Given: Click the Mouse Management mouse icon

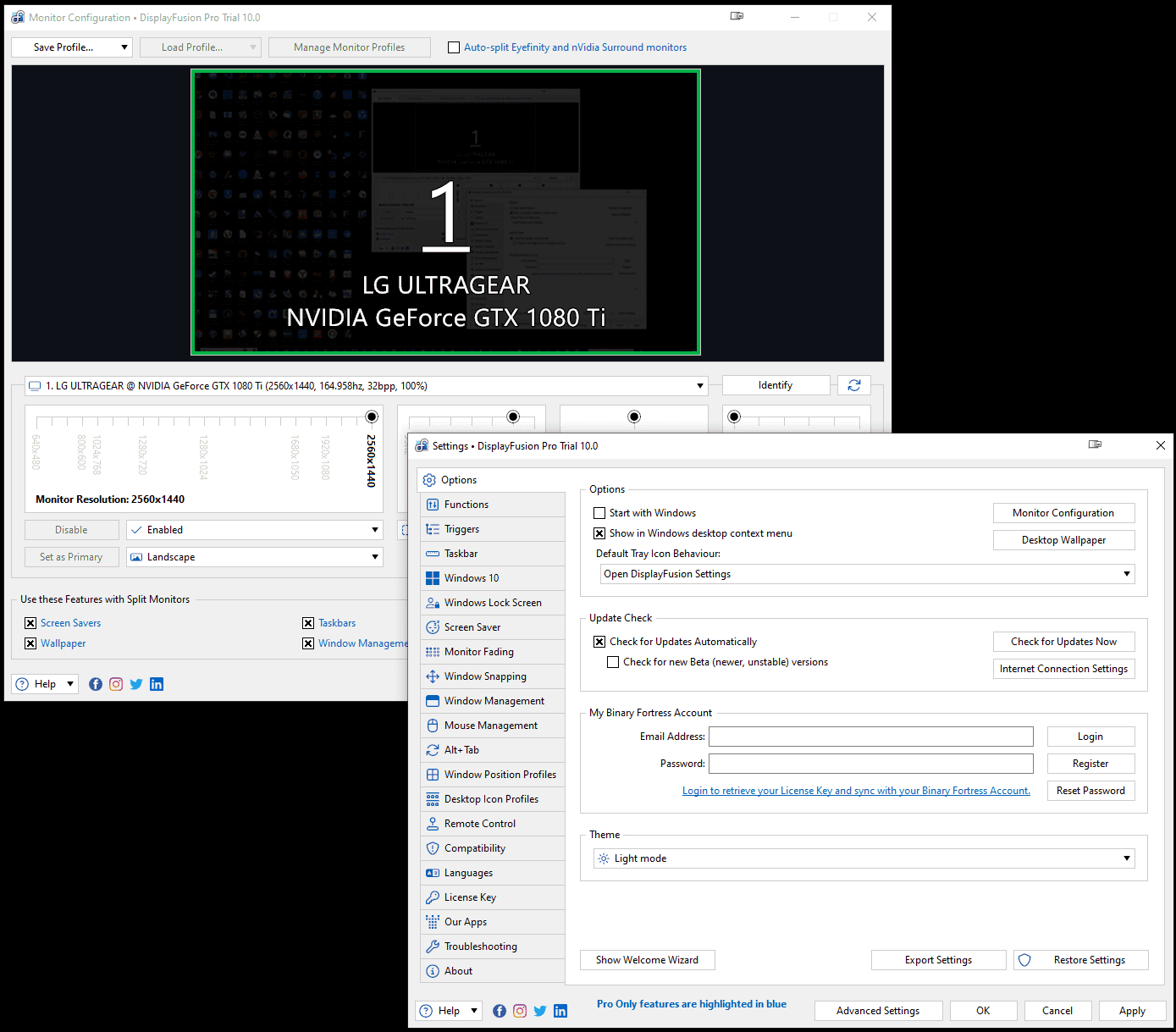Looking at the screenshot, I should [433, 726].
